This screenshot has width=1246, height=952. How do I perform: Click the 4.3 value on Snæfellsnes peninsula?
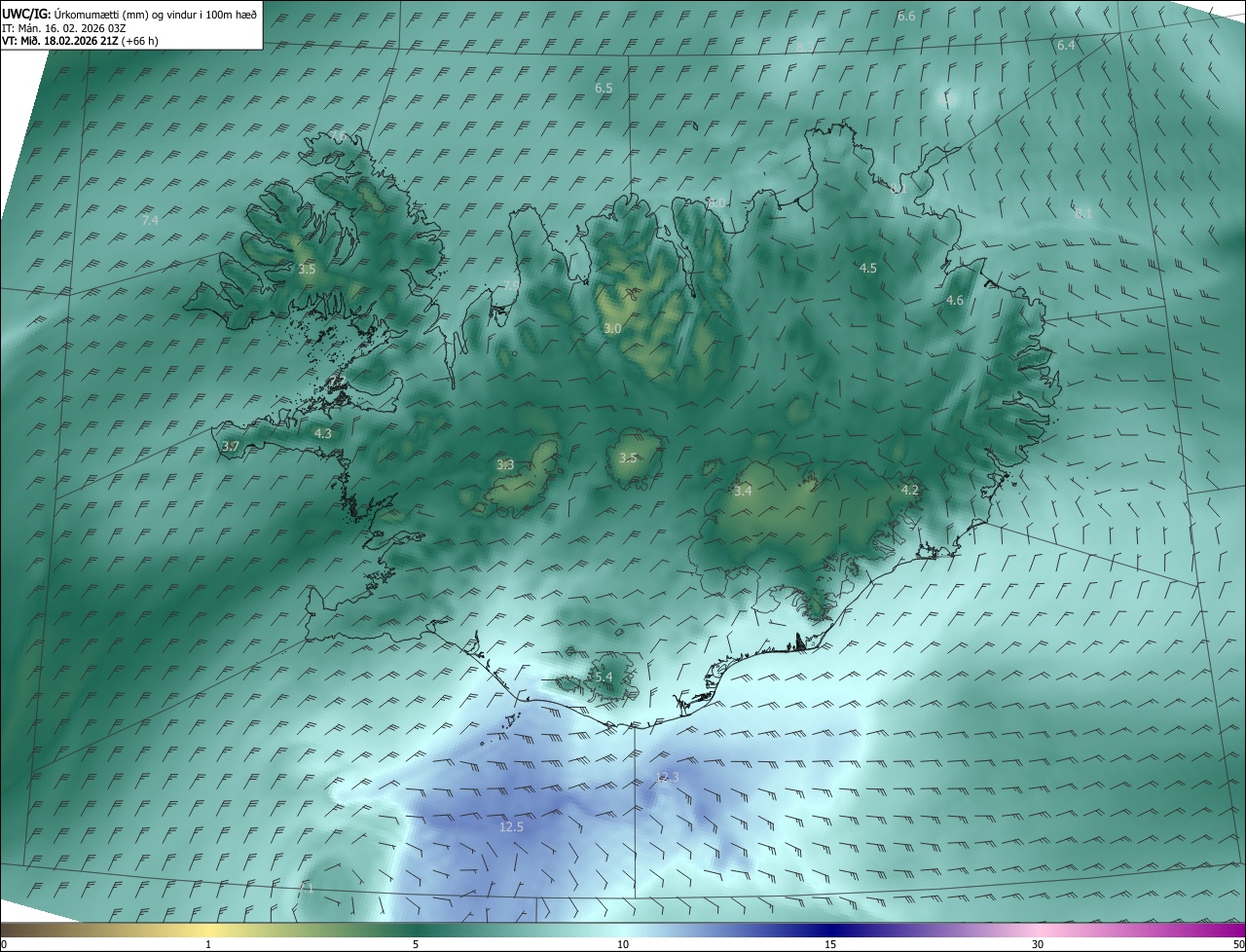[x=323, y=433]
